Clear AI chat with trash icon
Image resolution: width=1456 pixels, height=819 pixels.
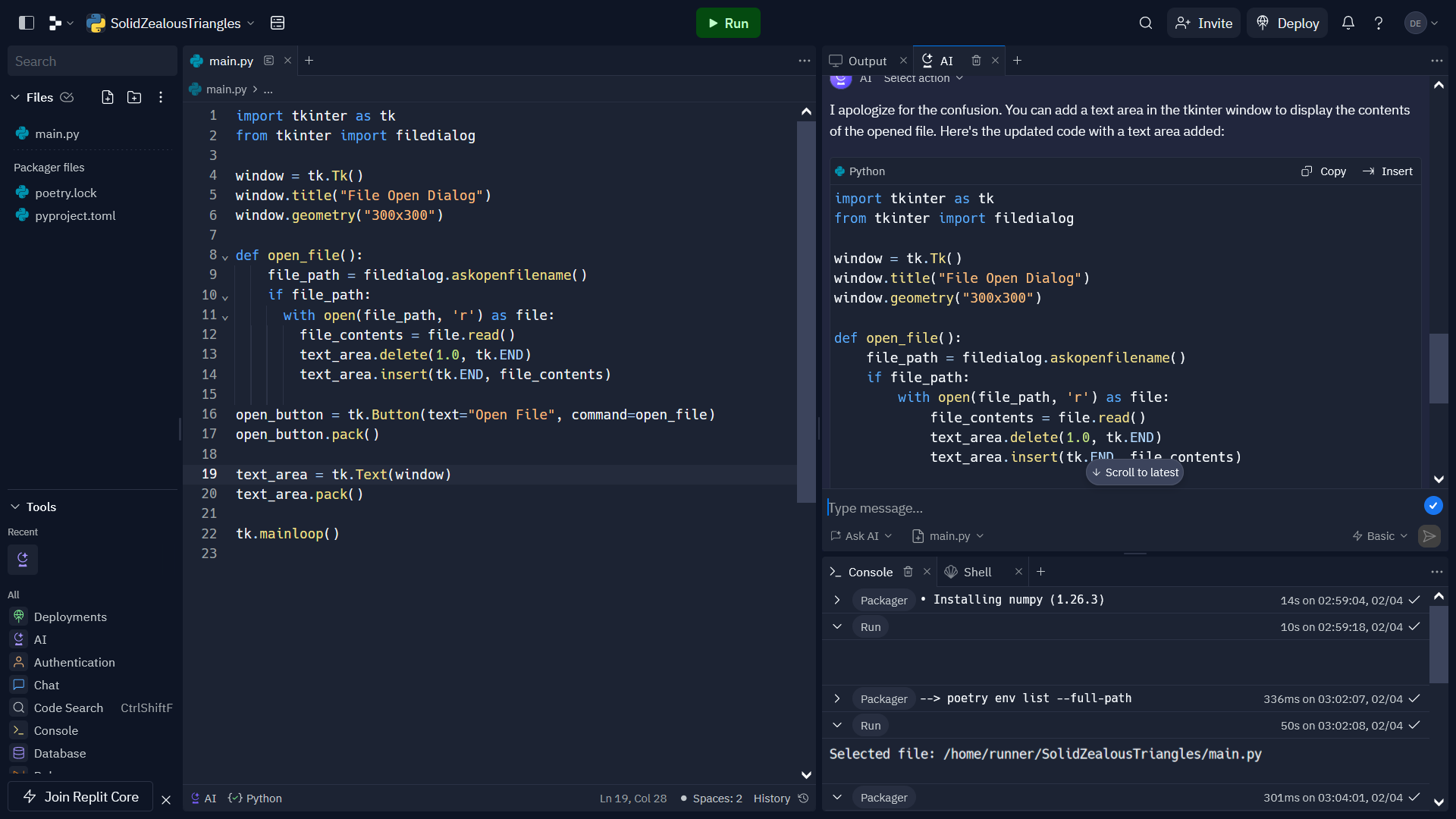[976, 61]
